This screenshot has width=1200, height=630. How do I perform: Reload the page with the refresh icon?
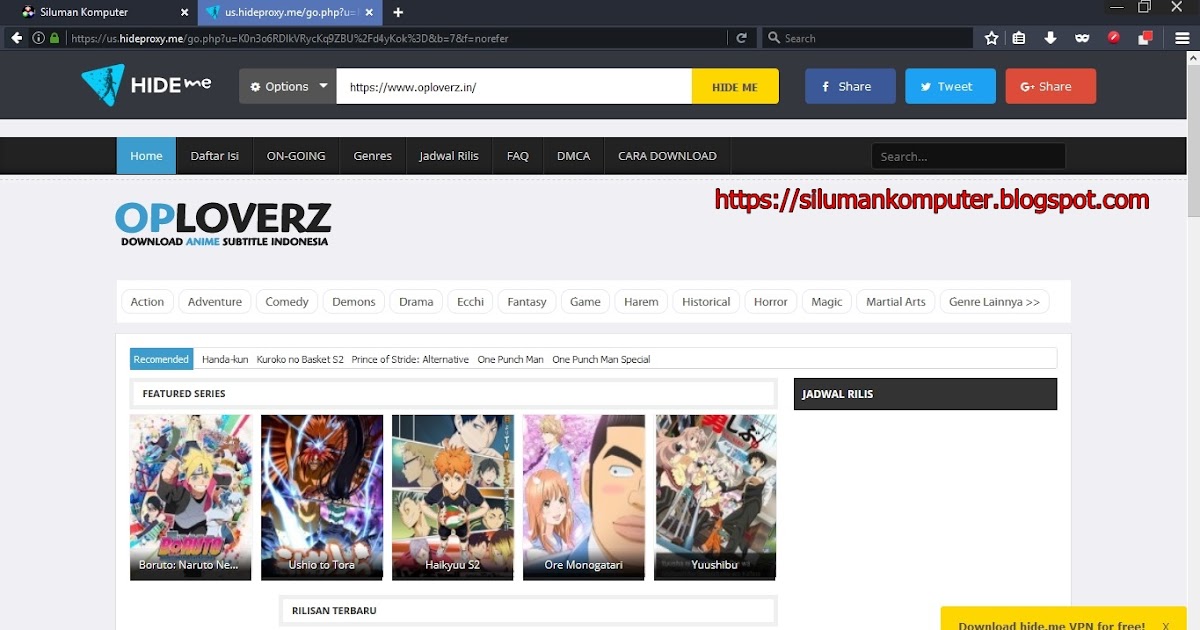point(741,38)
